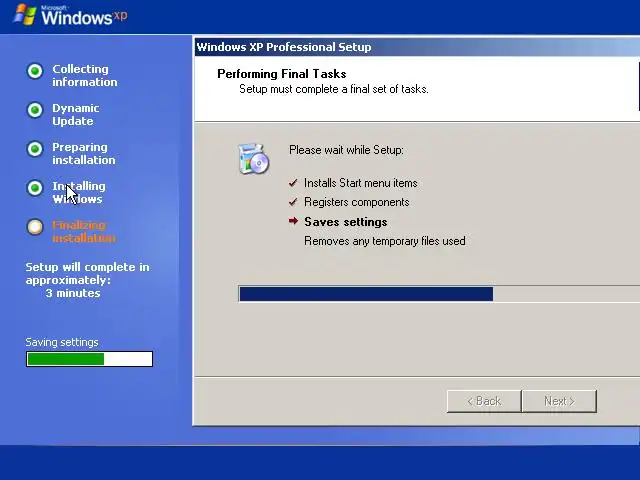The height and width of the screenshot is (480, 640).
Task: Click red arrow beside Saves settings
Action: (x=293, y=221)
